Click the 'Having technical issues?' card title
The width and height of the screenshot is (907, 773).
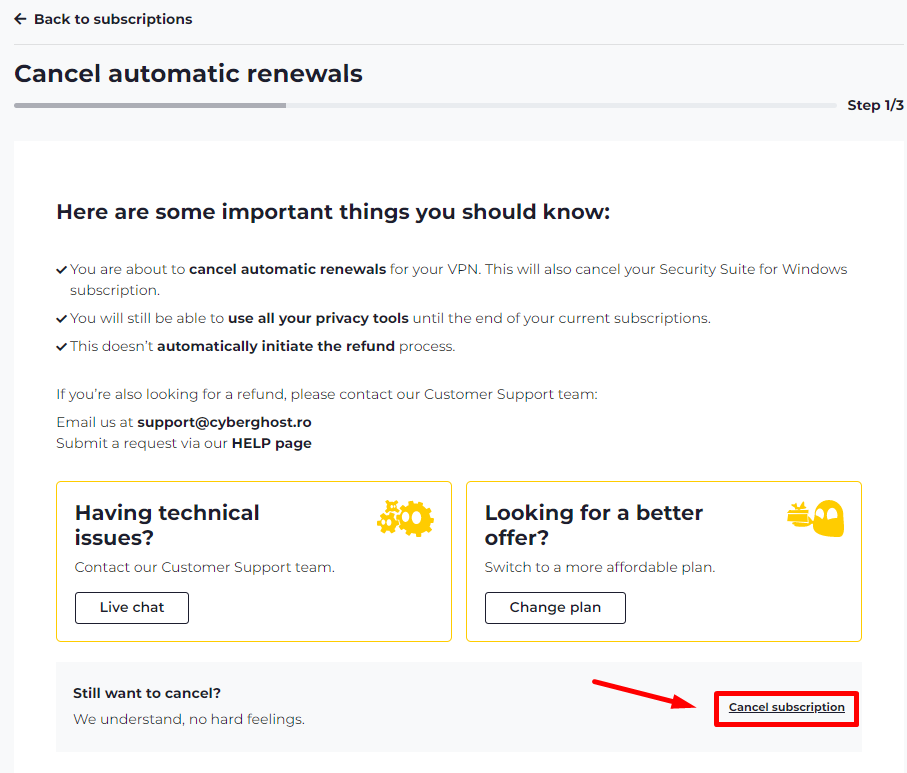[x=167, y=525]
